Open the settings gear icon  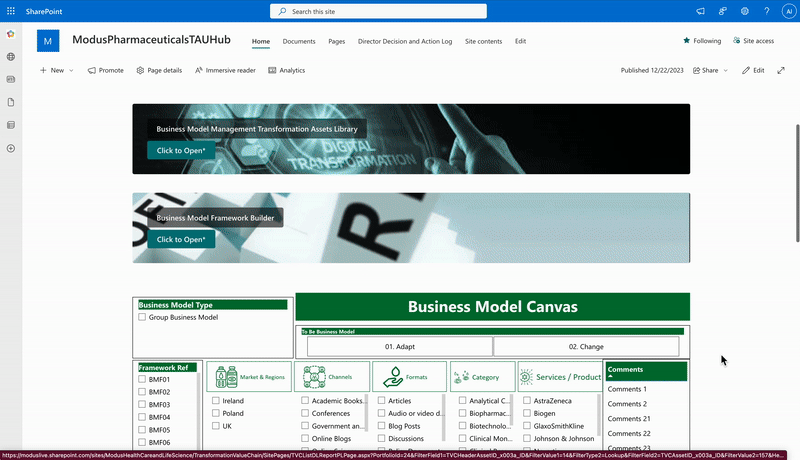coord(745,11)
